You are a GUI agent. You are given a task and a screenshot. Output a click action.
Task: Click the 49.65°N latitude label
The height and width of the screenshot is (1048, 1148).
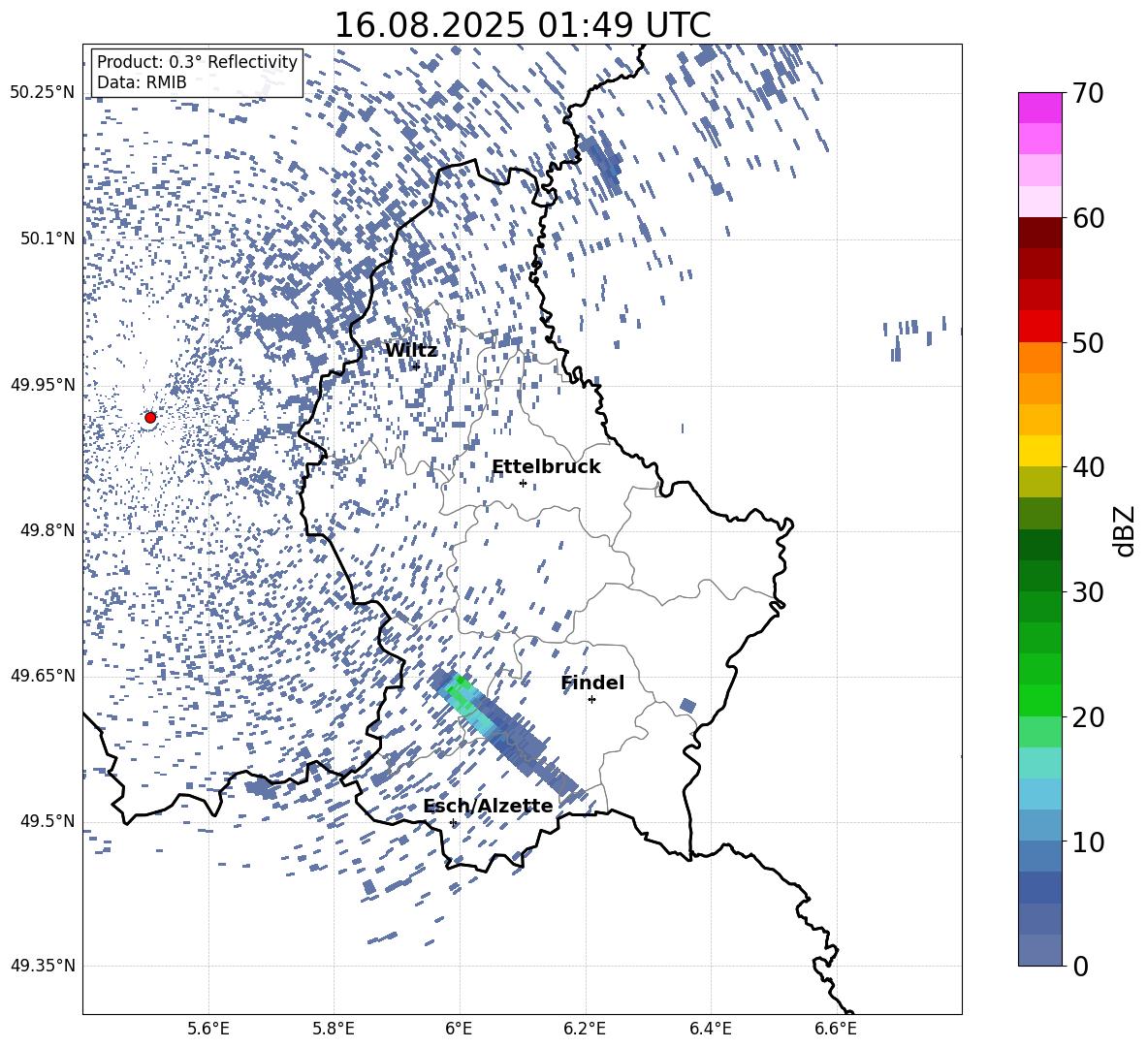[43, 675]
